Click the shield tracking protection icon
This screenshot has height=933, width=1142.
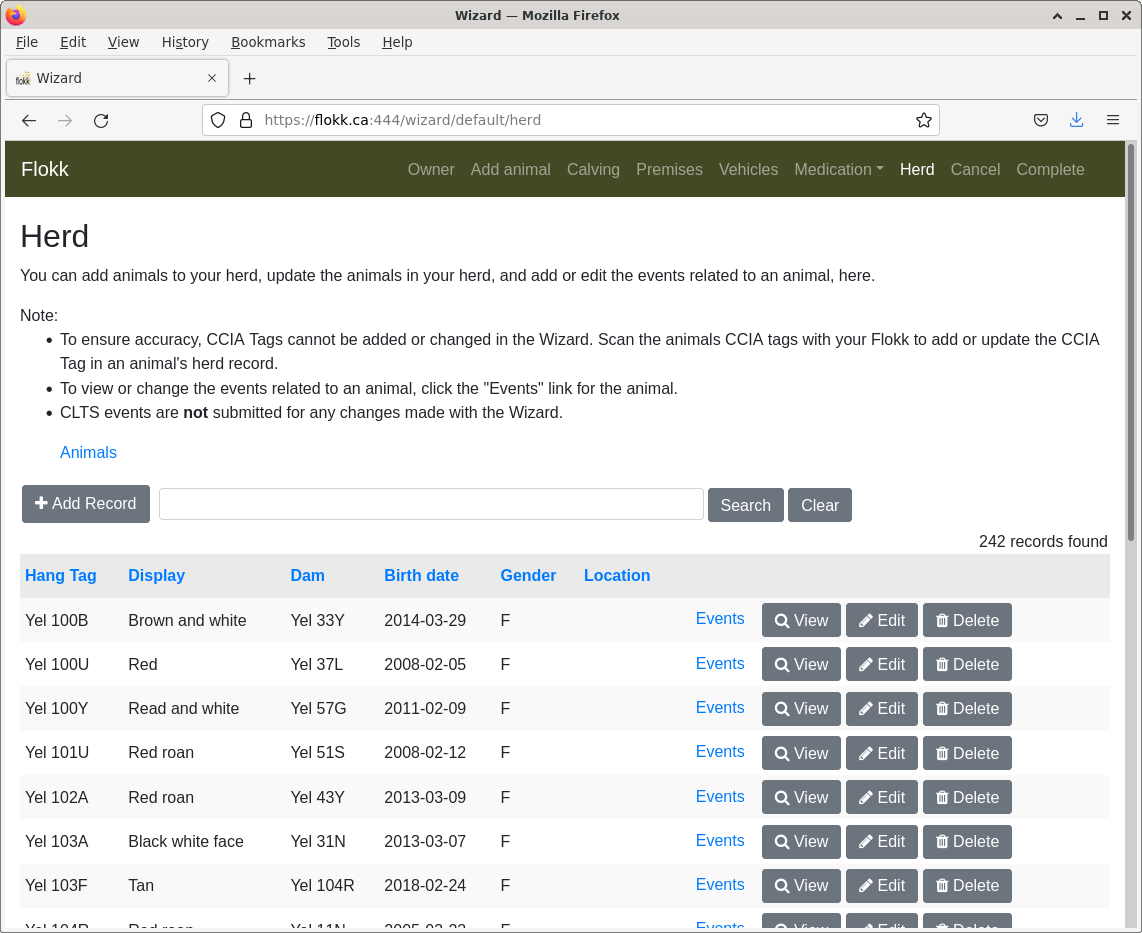pyautogui.click(x=217, y=120)
